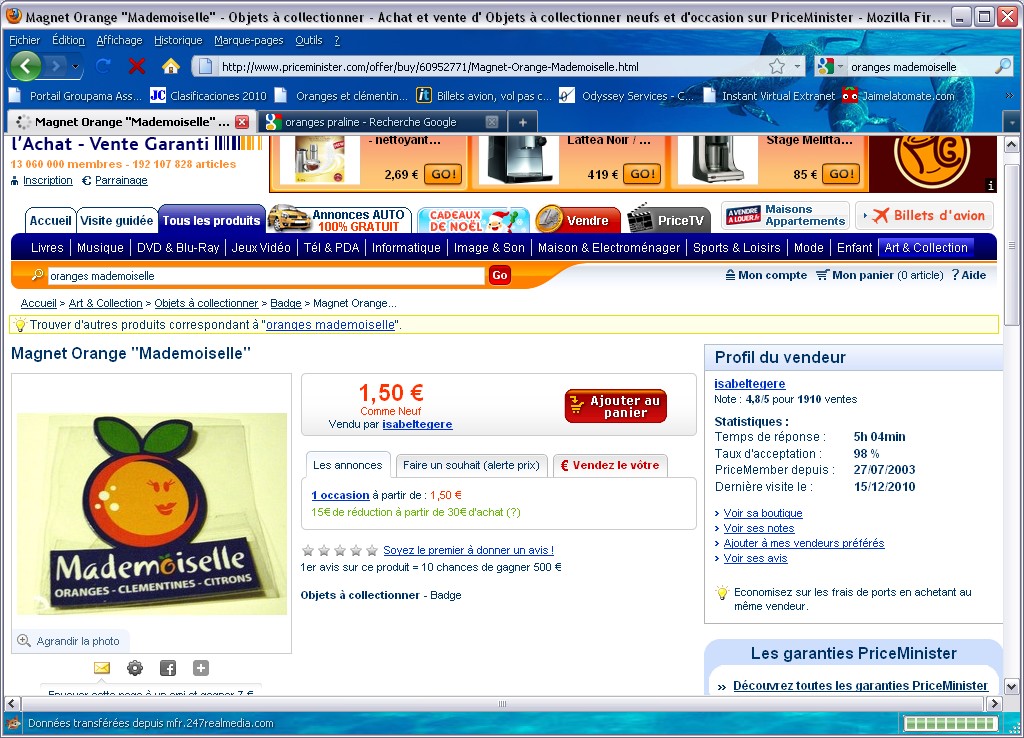Image resolution: width=1024 pixels, height=738 pixels.
Task: Open the back/forward history dropdown arrow
Action: (x=75, y=66)
